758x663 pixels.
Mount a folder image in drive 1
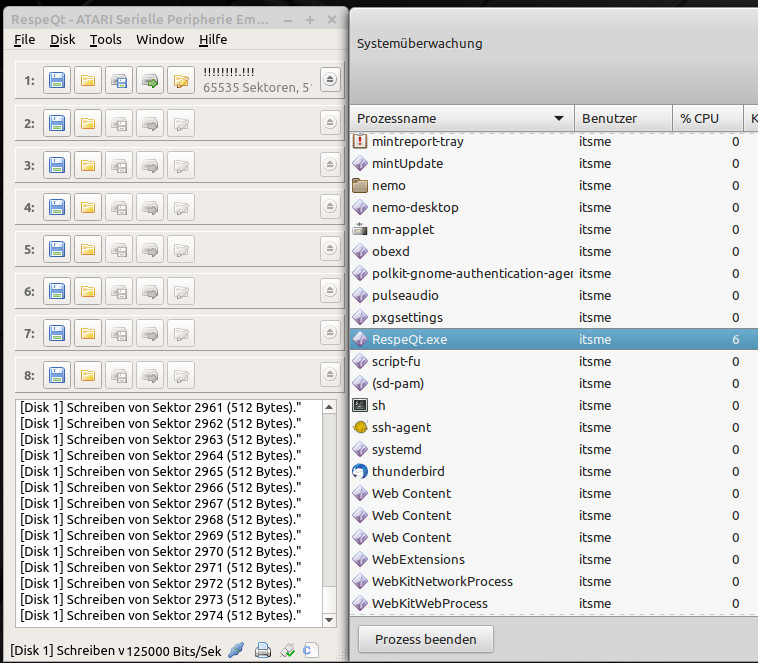88,80
